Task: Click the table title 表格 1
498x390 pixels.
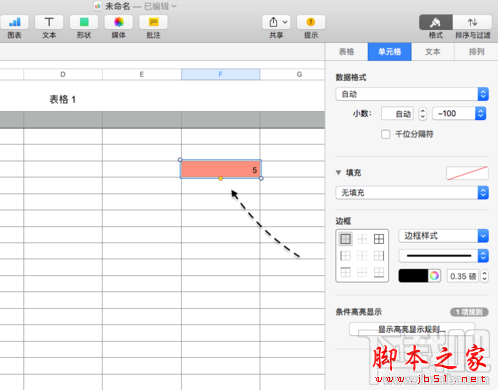Action: [63, 99]
